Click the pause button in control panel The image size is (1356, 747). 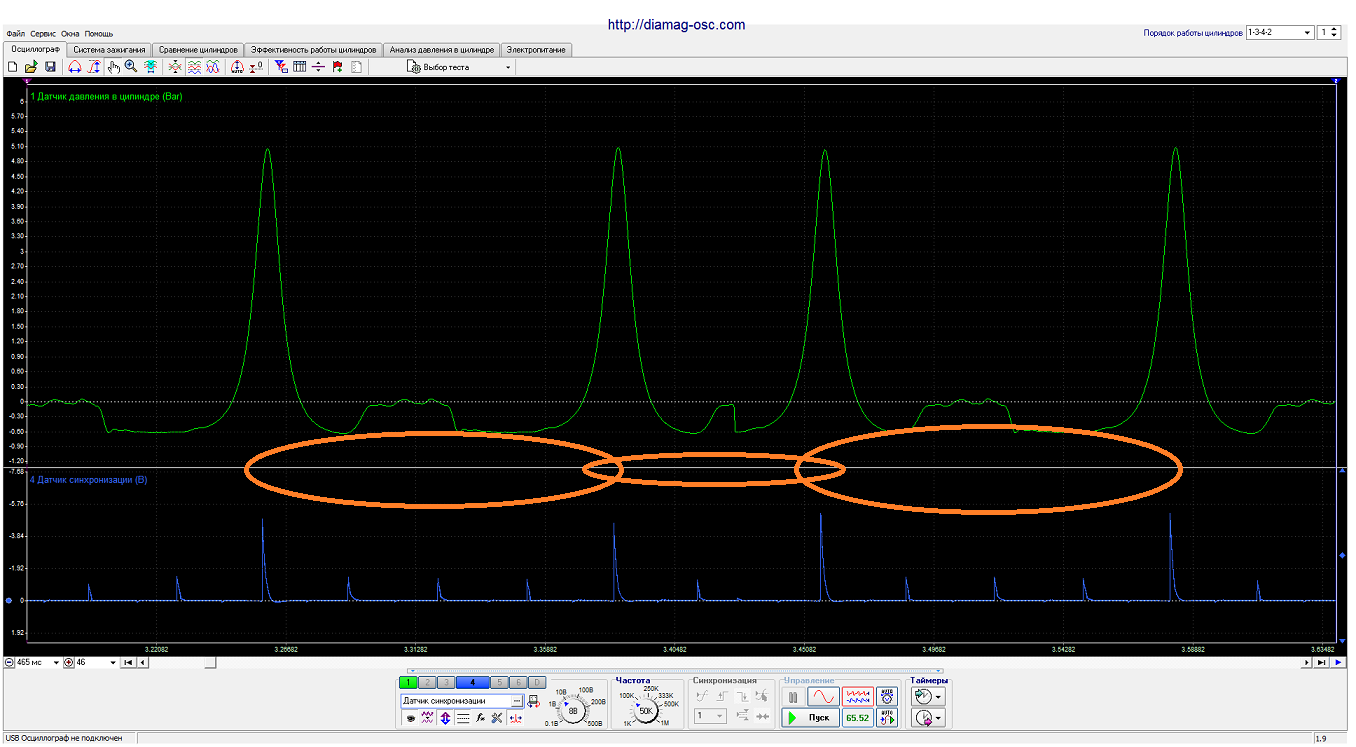(792, 696)
